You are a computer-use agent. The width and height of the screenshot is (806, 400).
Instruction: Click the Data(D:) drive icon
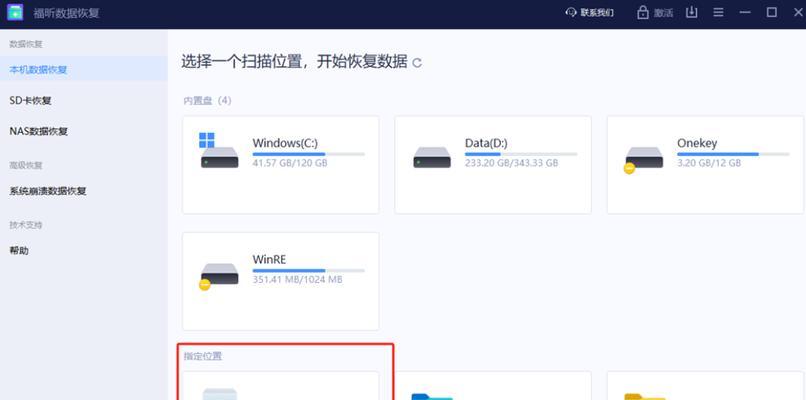[x=432, y=157]
